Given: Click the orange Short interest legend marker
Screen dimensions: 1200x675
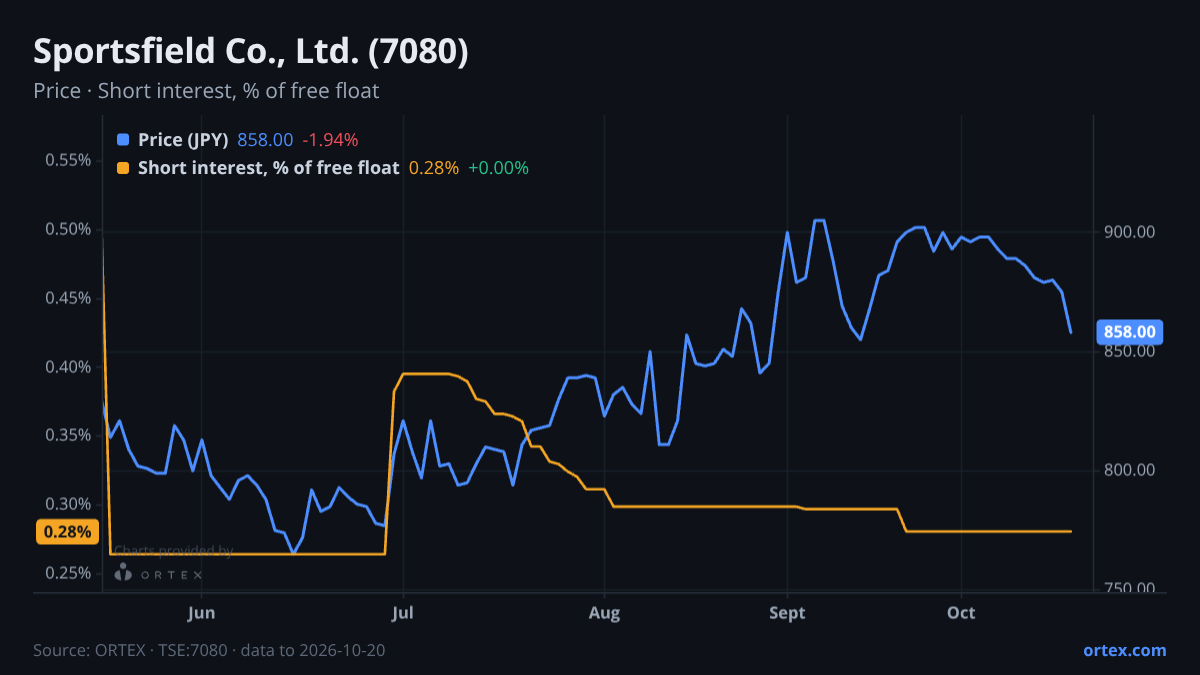Looking at the screenshot, I should pos(123,168).
